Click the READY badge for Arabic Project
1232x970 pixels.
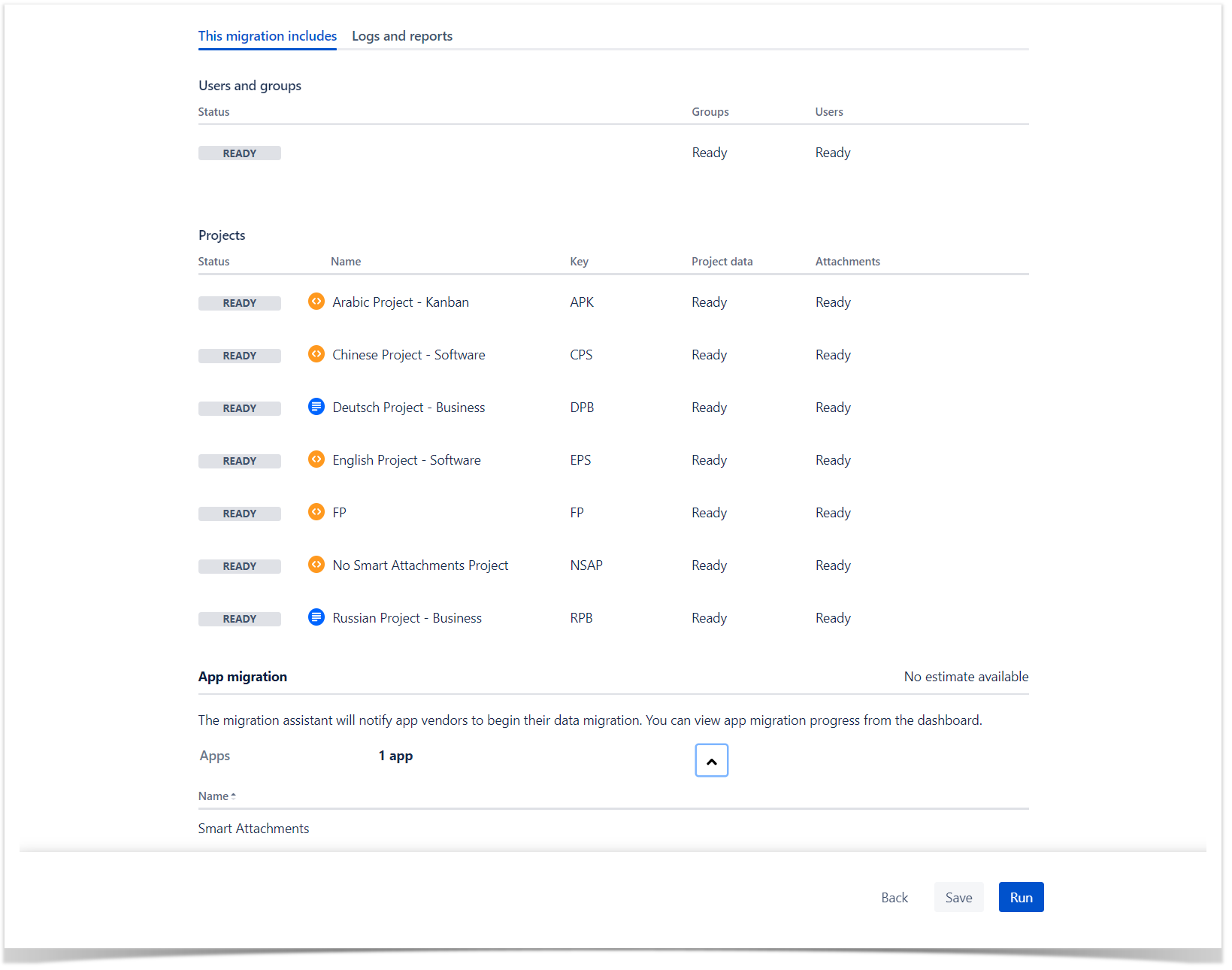(239, 303)
